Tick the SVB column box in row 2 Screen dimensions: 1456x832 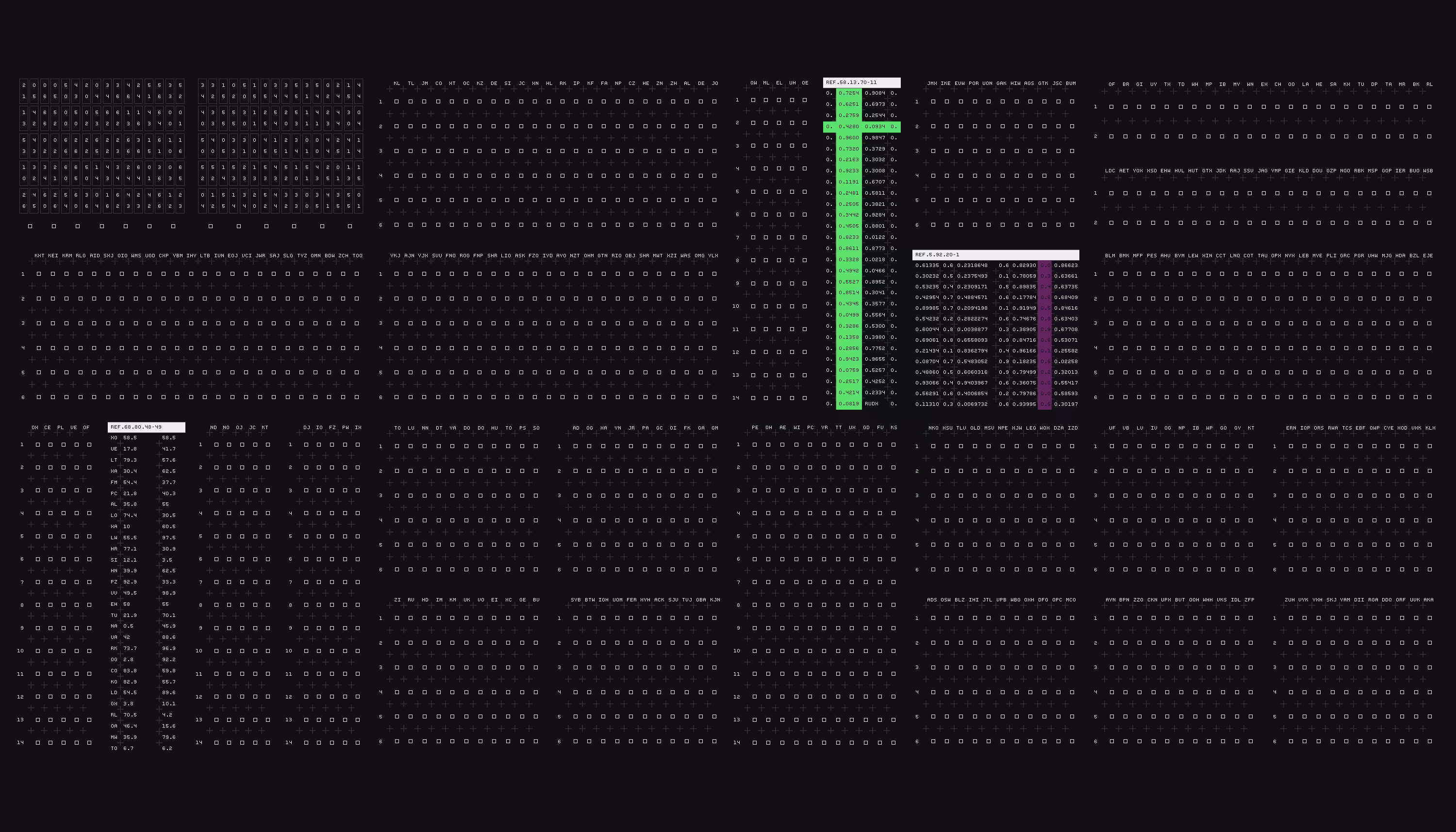click(576, 643)
